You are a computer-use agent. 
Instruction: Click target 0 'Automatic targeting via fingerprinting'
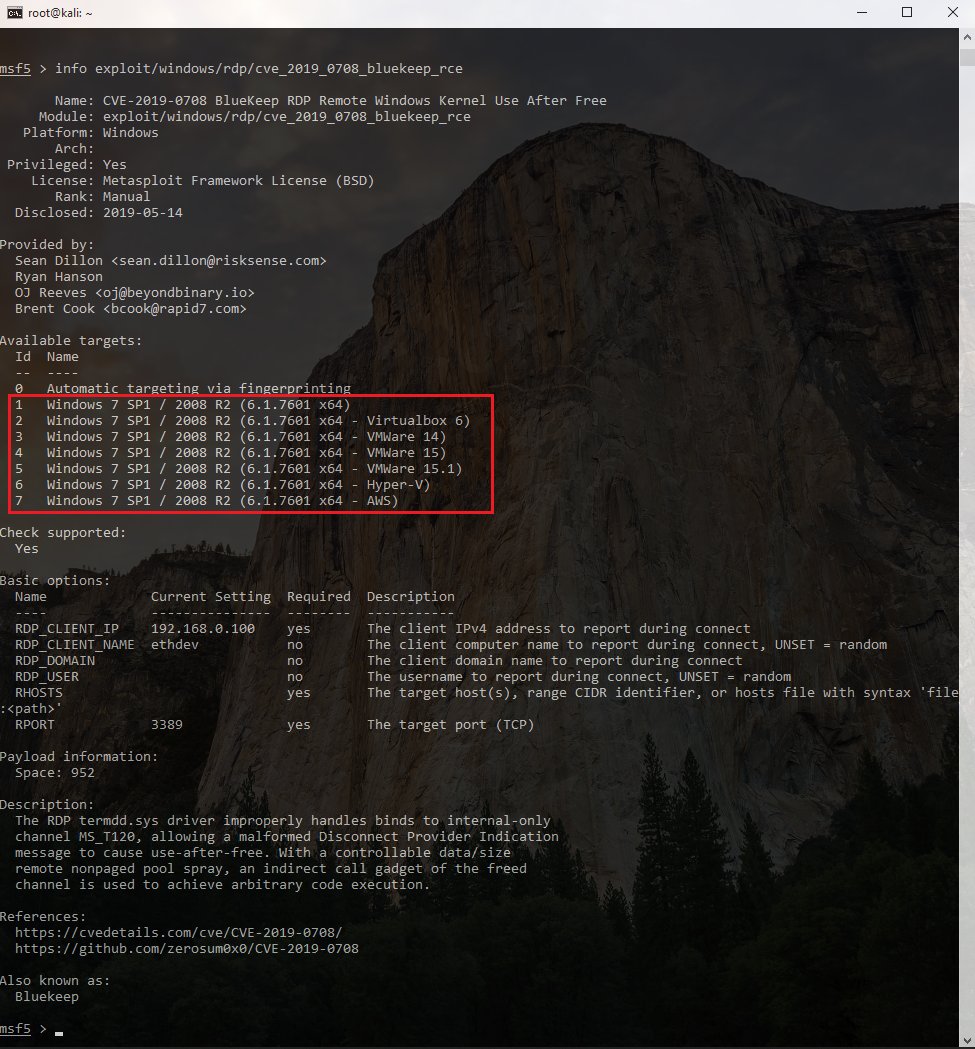(x=183, y=389)
